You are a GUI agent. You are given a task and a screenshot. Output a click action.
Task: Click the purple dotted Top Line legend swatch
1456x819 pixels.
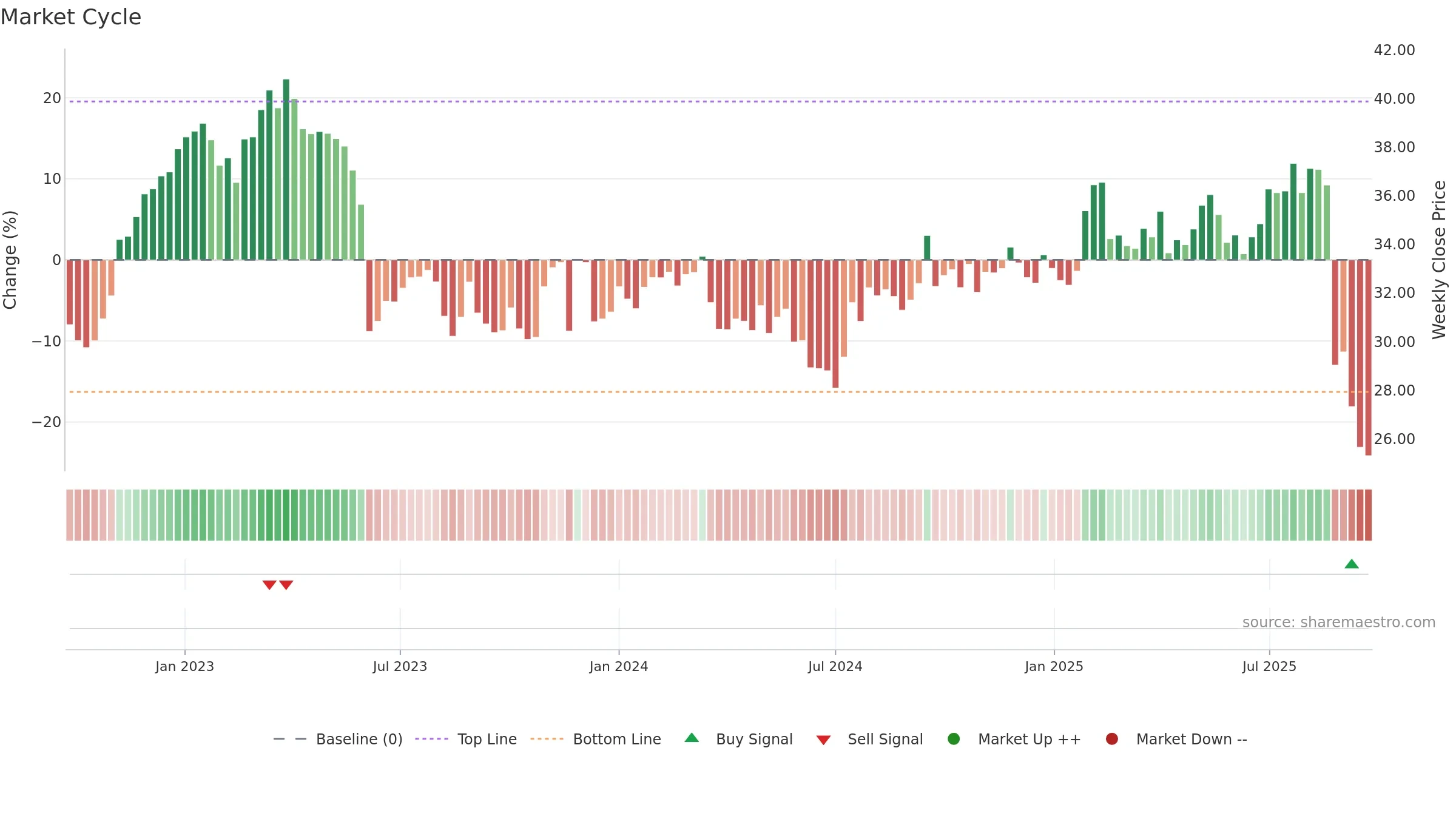coord(431,739)
